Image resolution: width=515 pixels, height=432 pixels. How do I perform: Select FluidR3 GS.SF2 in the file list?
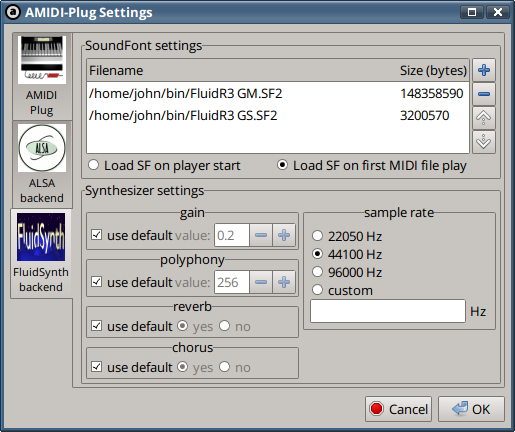[x=277, y=116]
